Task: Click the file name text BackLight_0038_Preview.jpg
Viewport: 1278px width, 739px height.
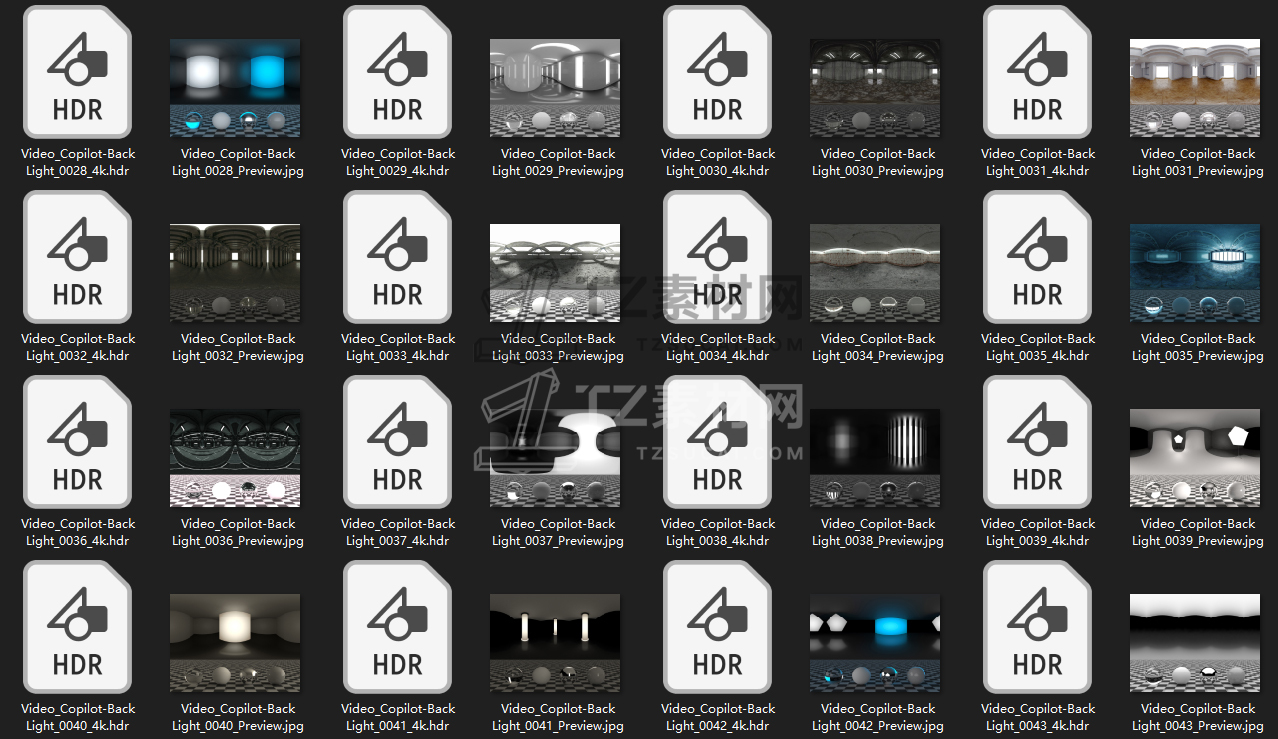Action: [878, 532]
